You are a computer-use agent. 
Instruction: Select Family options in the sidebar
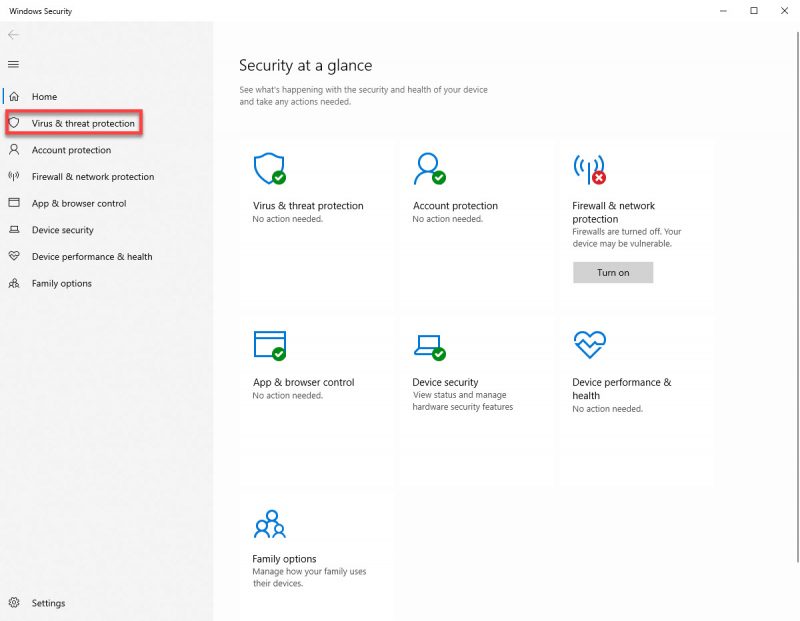(x=61, y=283)
